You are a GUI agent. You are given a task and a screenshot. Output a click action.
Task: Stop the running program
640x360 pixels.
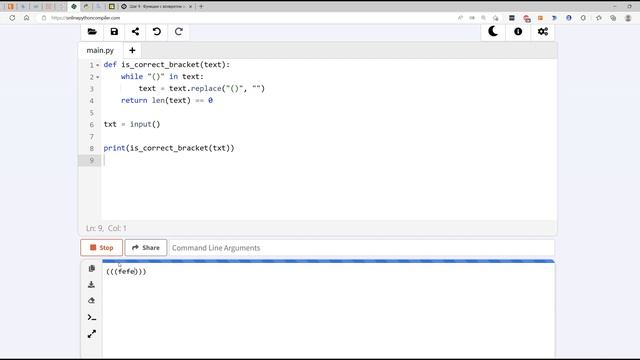click(x=101, y=248)
